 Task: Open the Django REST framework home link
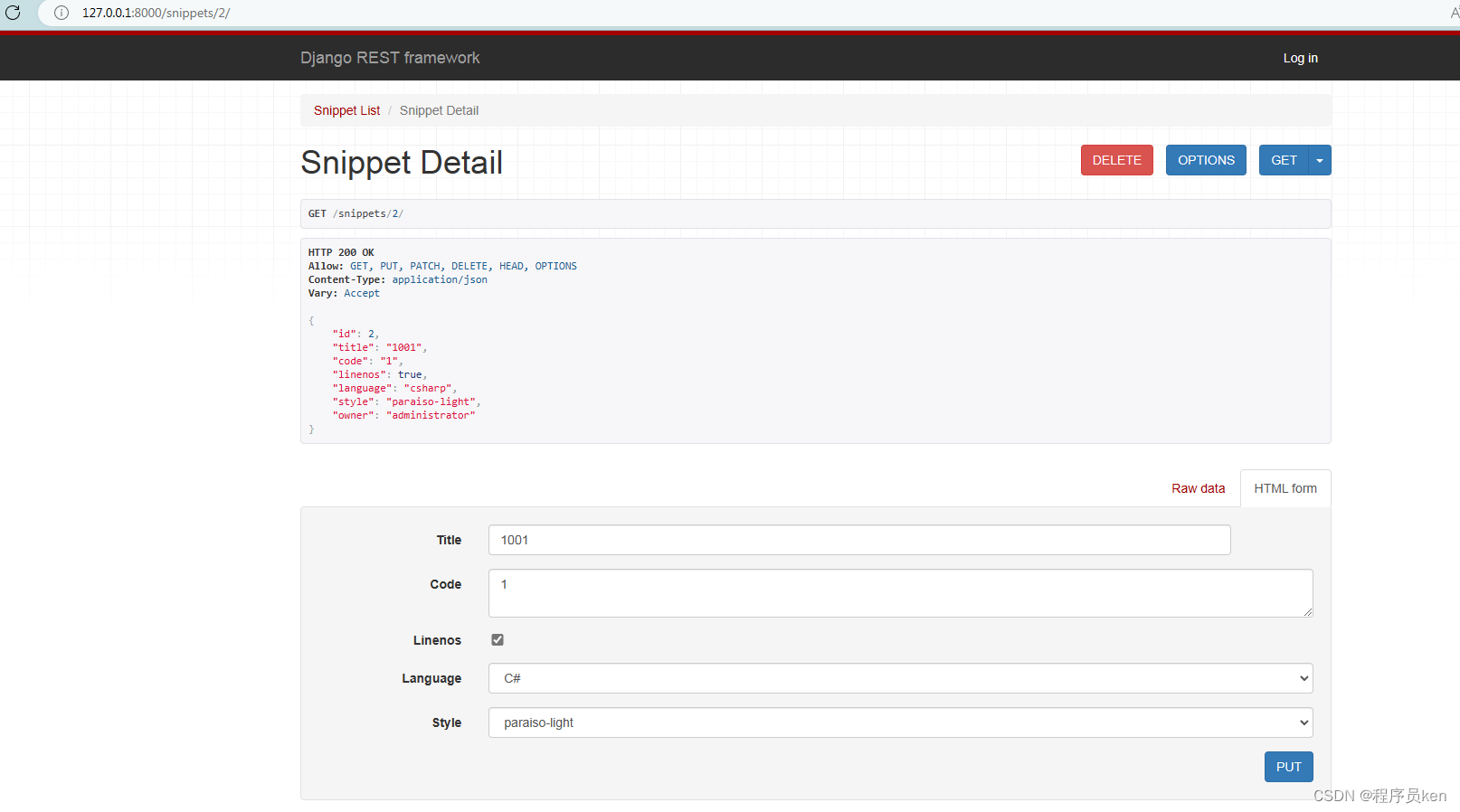[x=390, y=58]
